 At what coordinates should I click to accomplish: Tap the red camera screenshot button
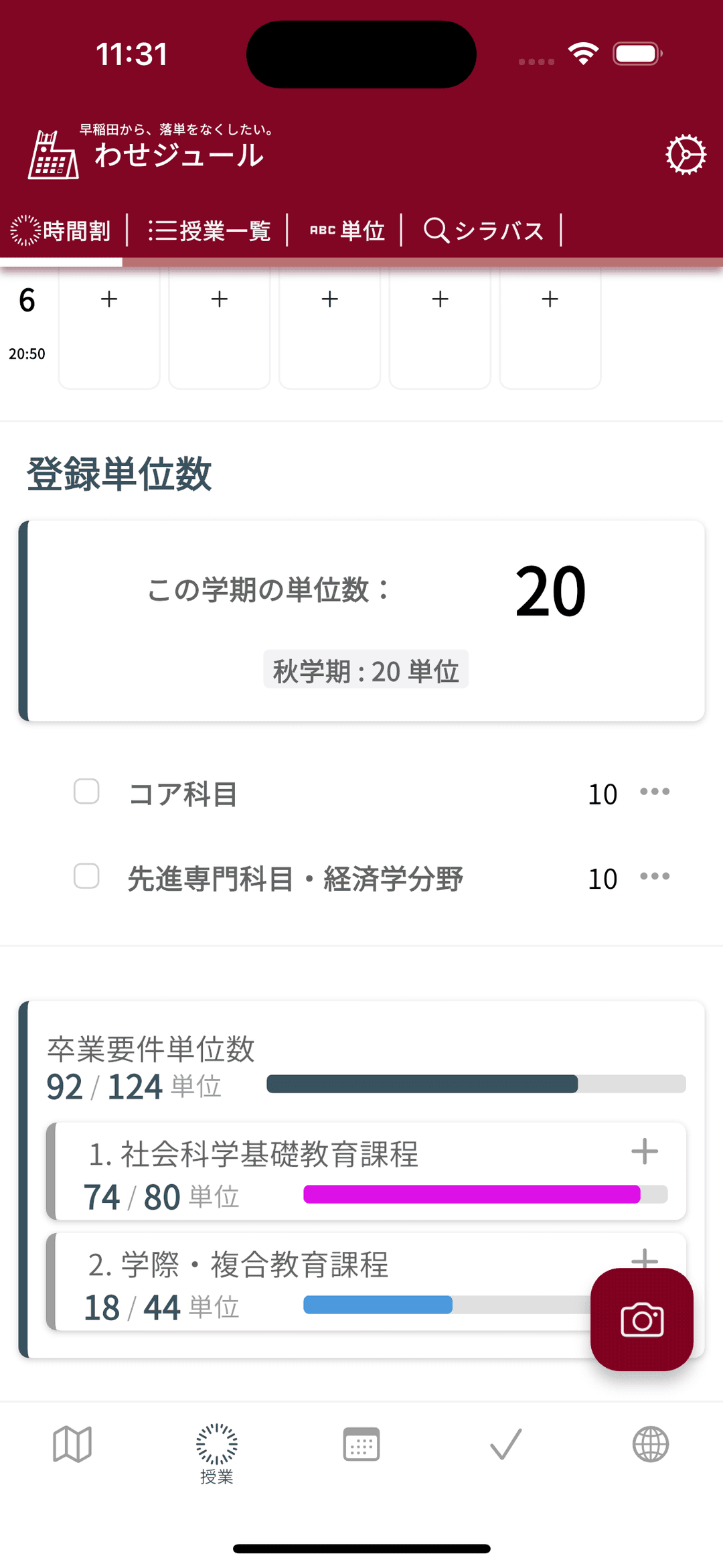pos(641,1319)
